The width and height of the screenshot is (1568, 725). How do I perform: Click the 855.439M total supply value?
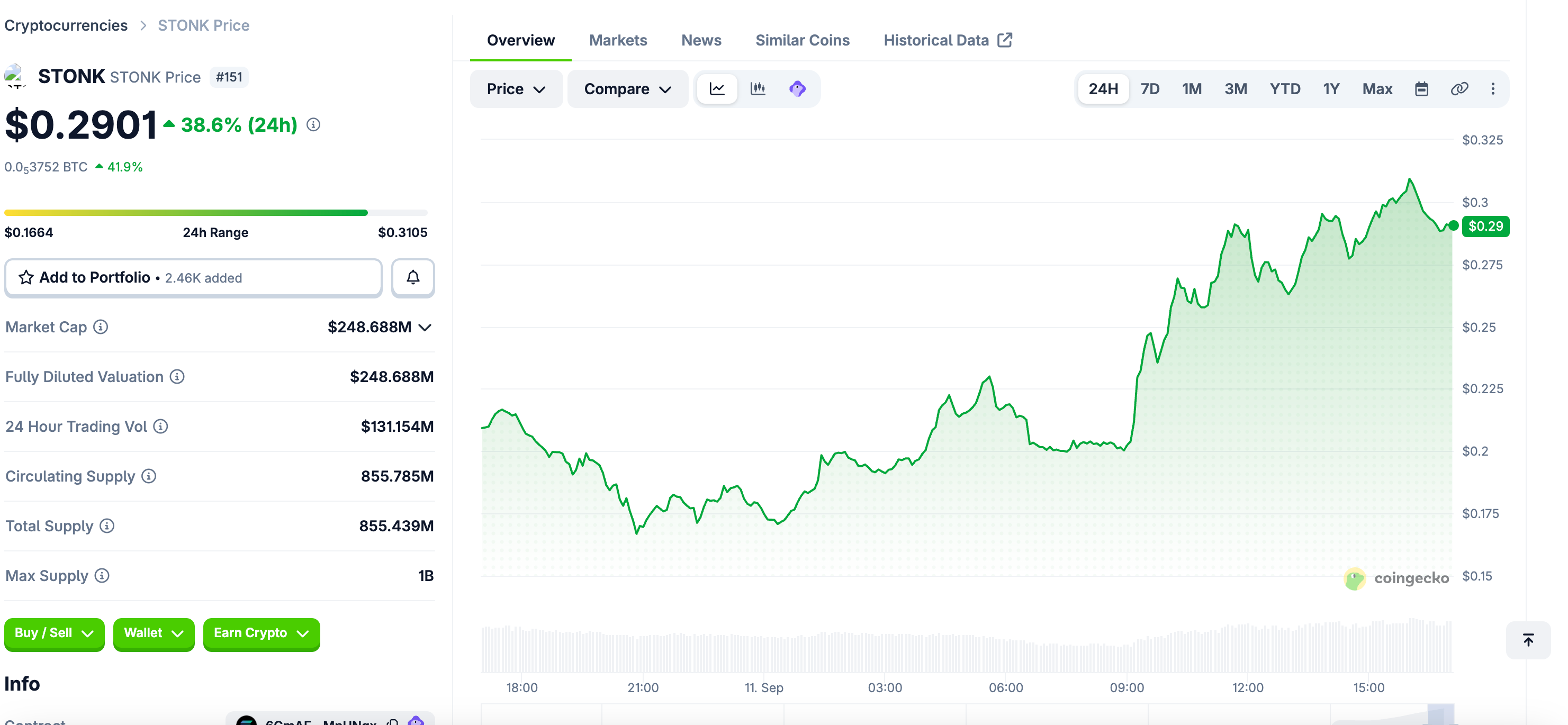(396, 526)
